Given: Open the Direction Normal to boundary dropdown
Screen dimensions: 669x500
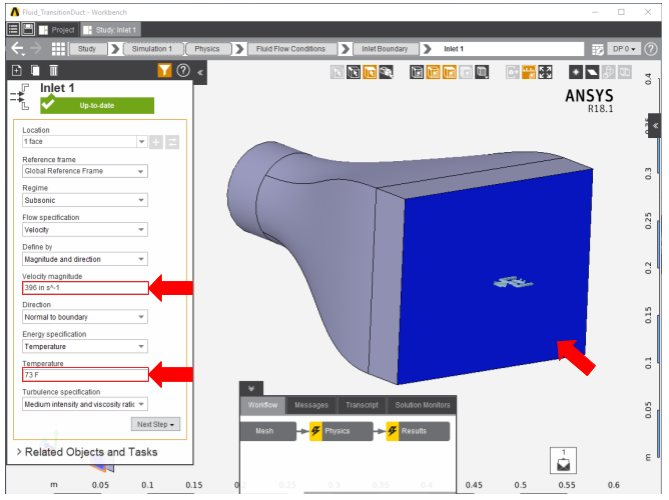Looking at the screenshot, I should point(85,317).
